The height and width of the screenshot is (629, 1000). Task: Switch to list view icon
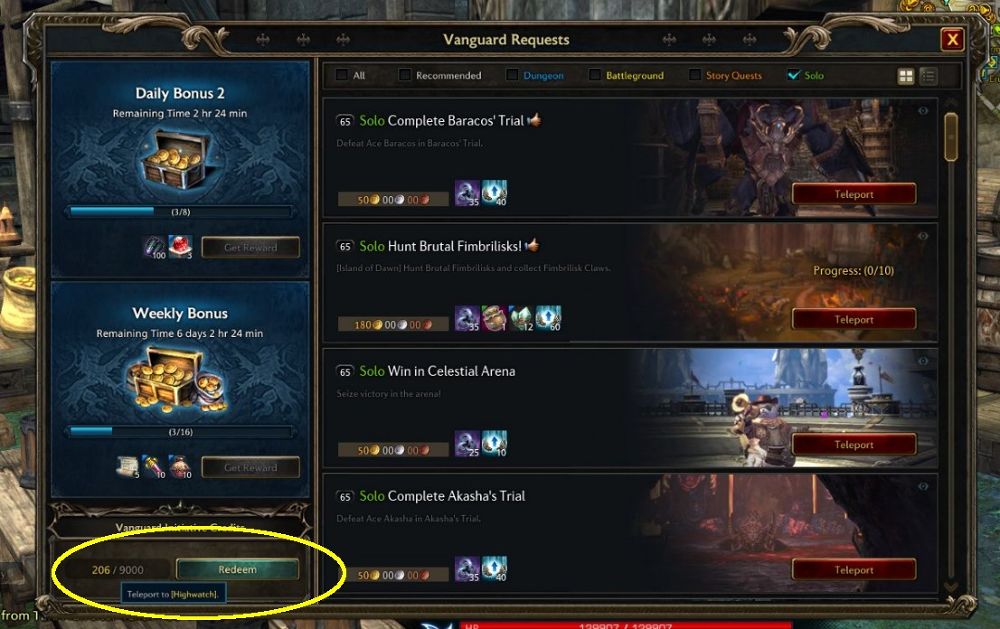click(x=928, y=77)
